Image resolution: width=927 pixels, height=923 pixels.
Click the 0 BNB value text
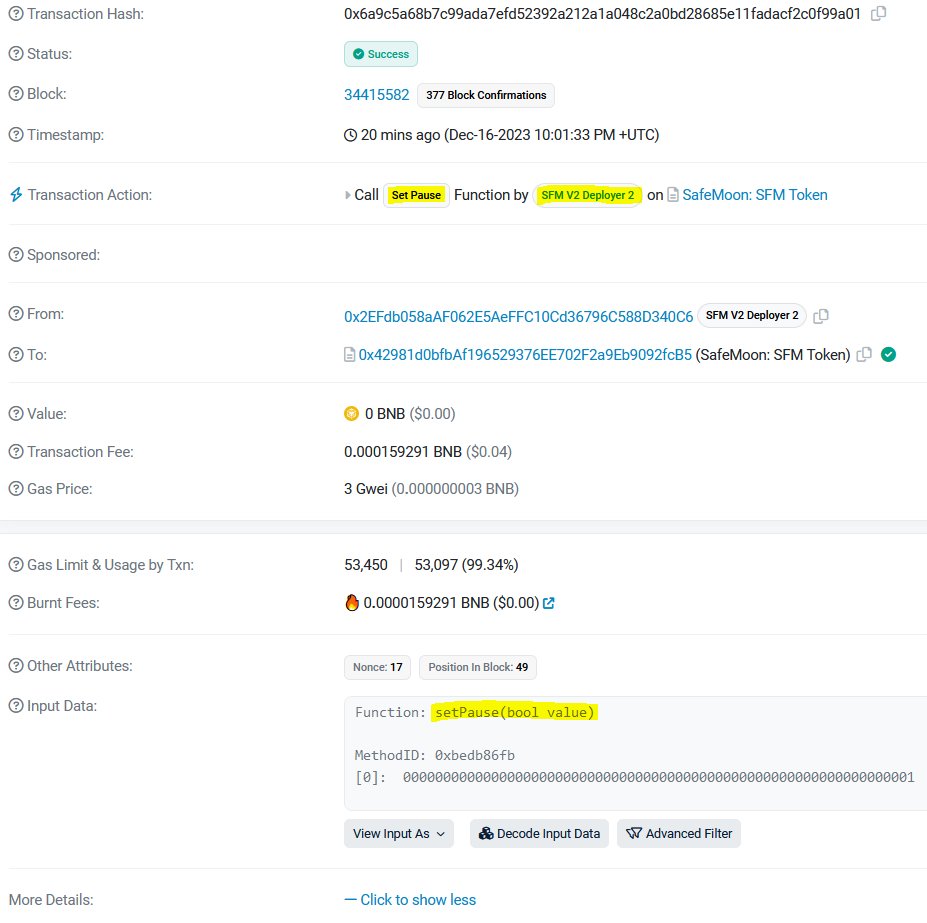[385, 414]
